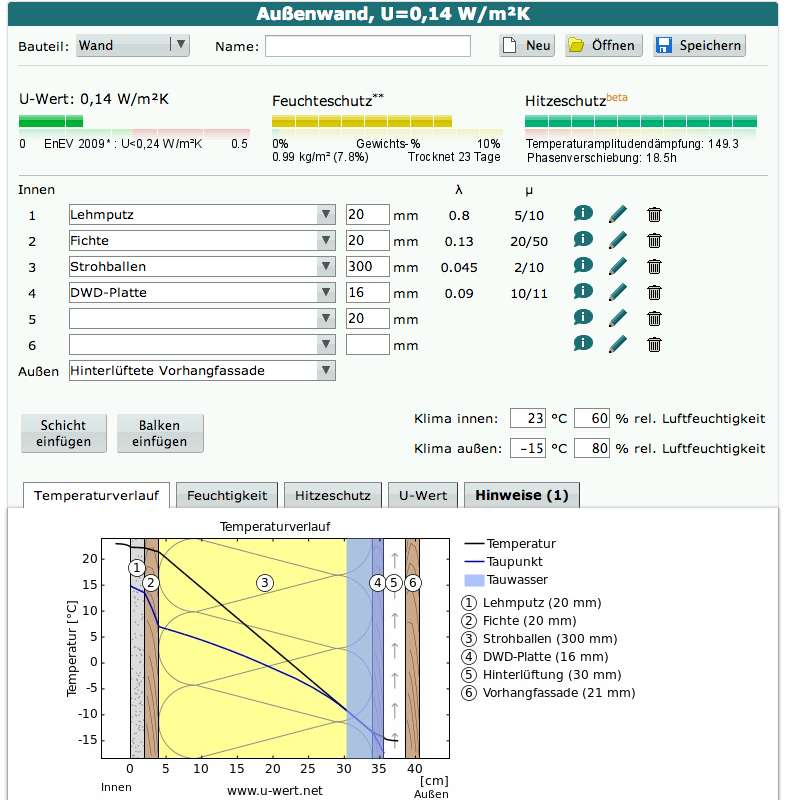786x800 pixels.
Task: Click the layer 5 thickness field
Action: [367, 319]
